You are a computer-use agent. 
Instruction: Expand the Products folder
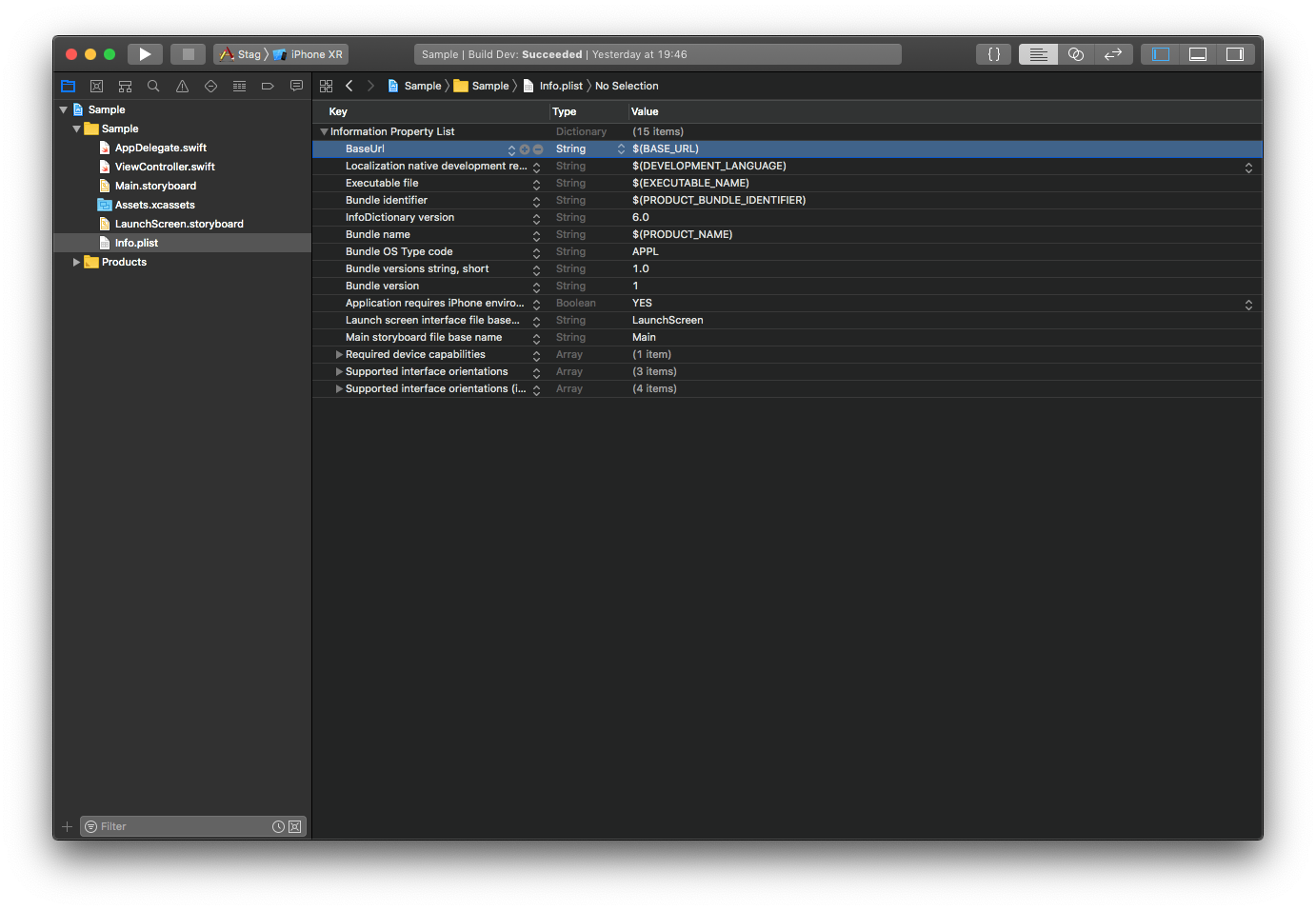click(76, 262)
